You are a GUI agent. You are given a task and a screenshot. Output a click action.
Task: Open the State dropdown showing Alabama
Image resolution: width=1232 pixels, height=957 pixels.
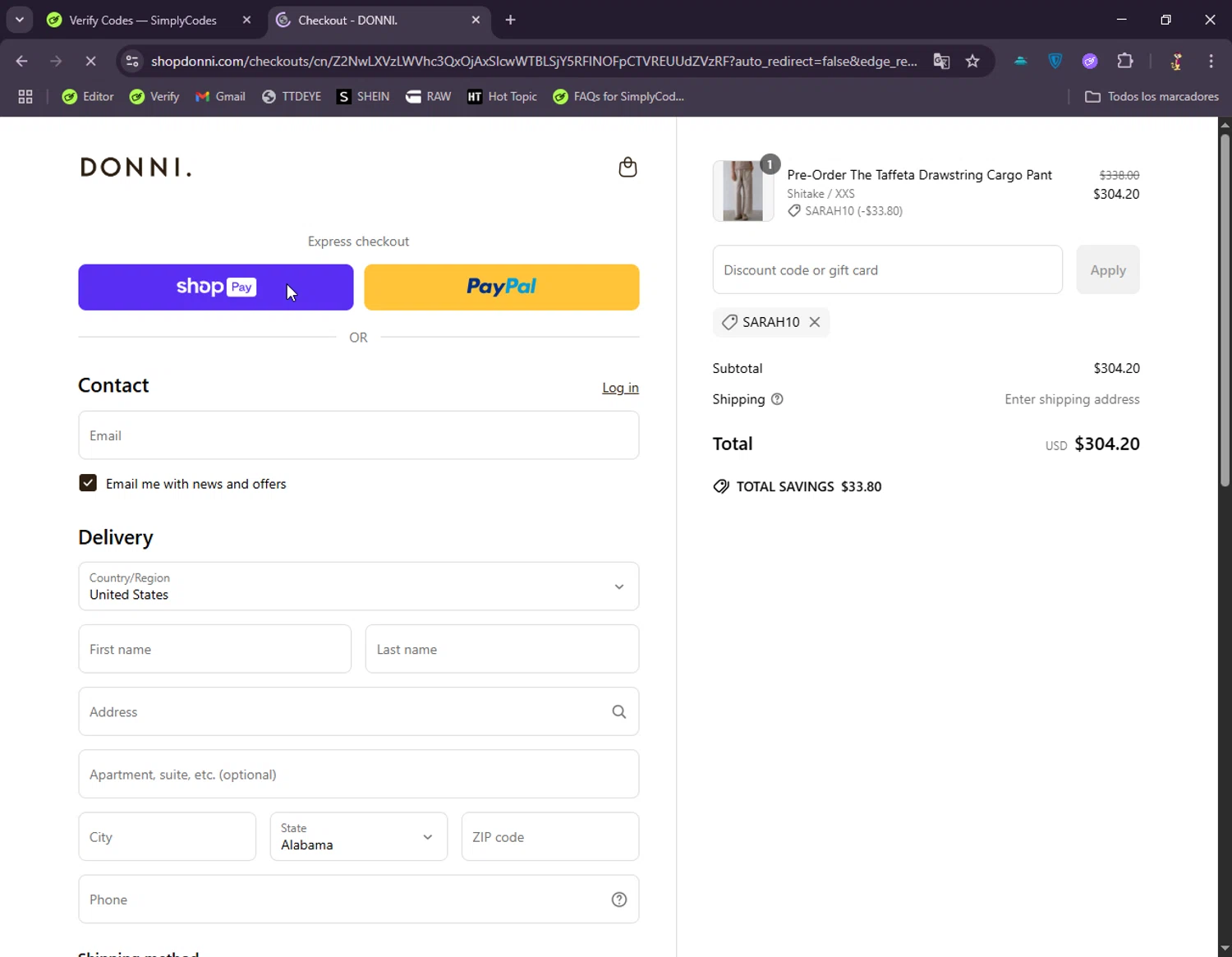[x=359, y=837]
